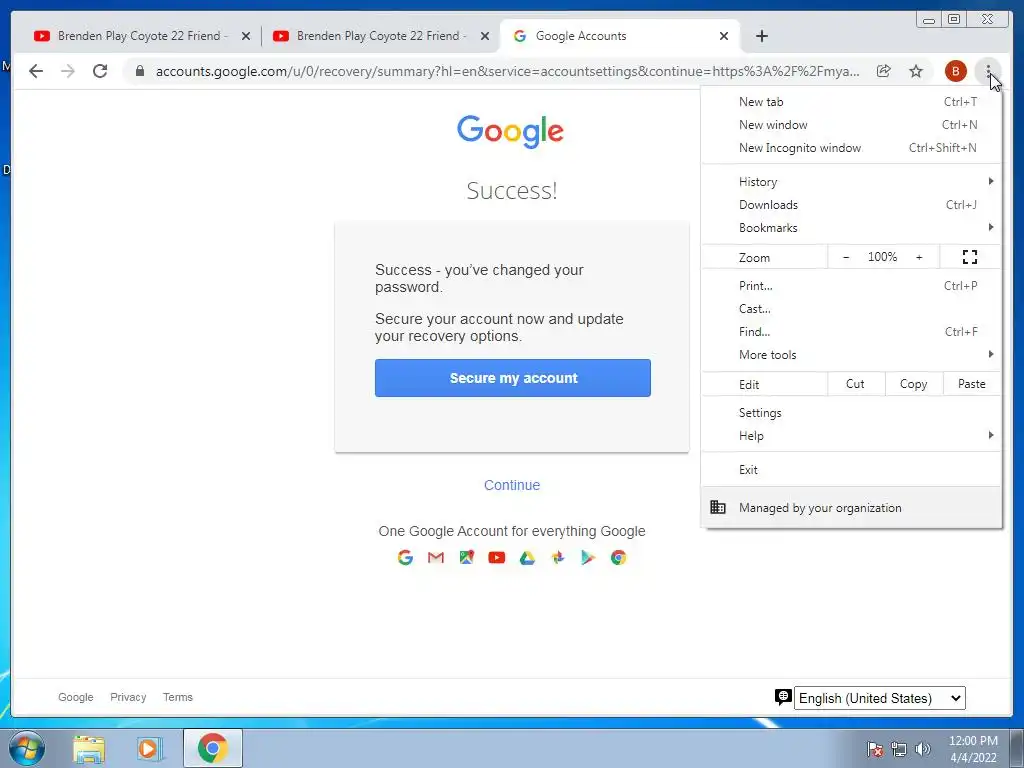The image size is (1024, 768).
Task: Select Find... in the menu
Action: [x=851, y=332]
